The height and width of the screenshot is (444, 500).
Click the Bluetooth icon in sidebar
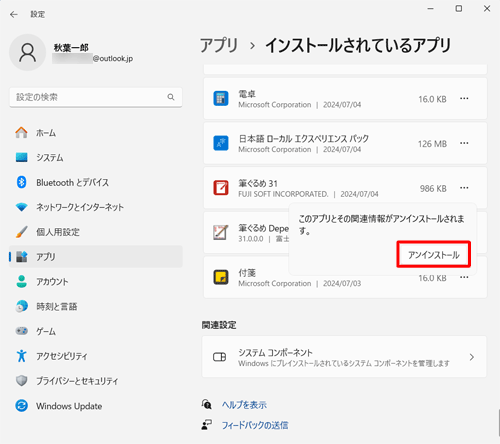[x=22, y=182]
